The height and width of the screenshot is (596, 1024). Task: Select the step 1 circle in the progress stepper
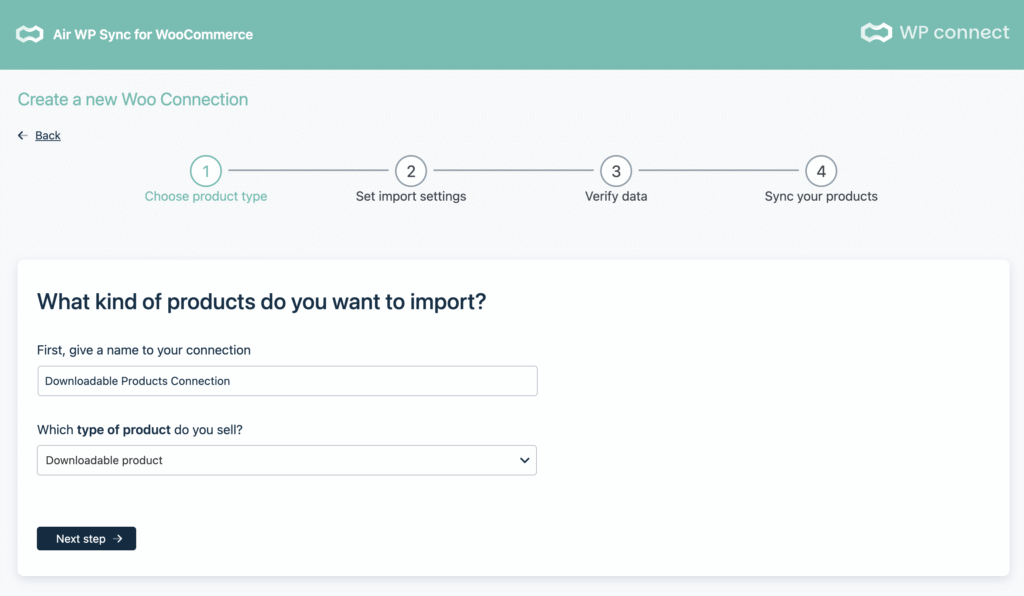coord(206,171)
